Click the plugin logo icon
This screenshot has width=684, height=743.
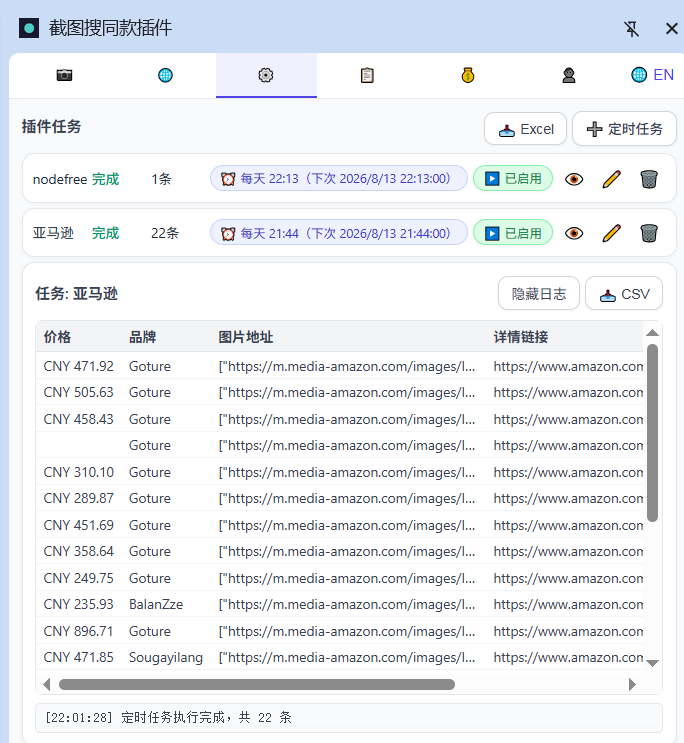click(x=29, y=28)
